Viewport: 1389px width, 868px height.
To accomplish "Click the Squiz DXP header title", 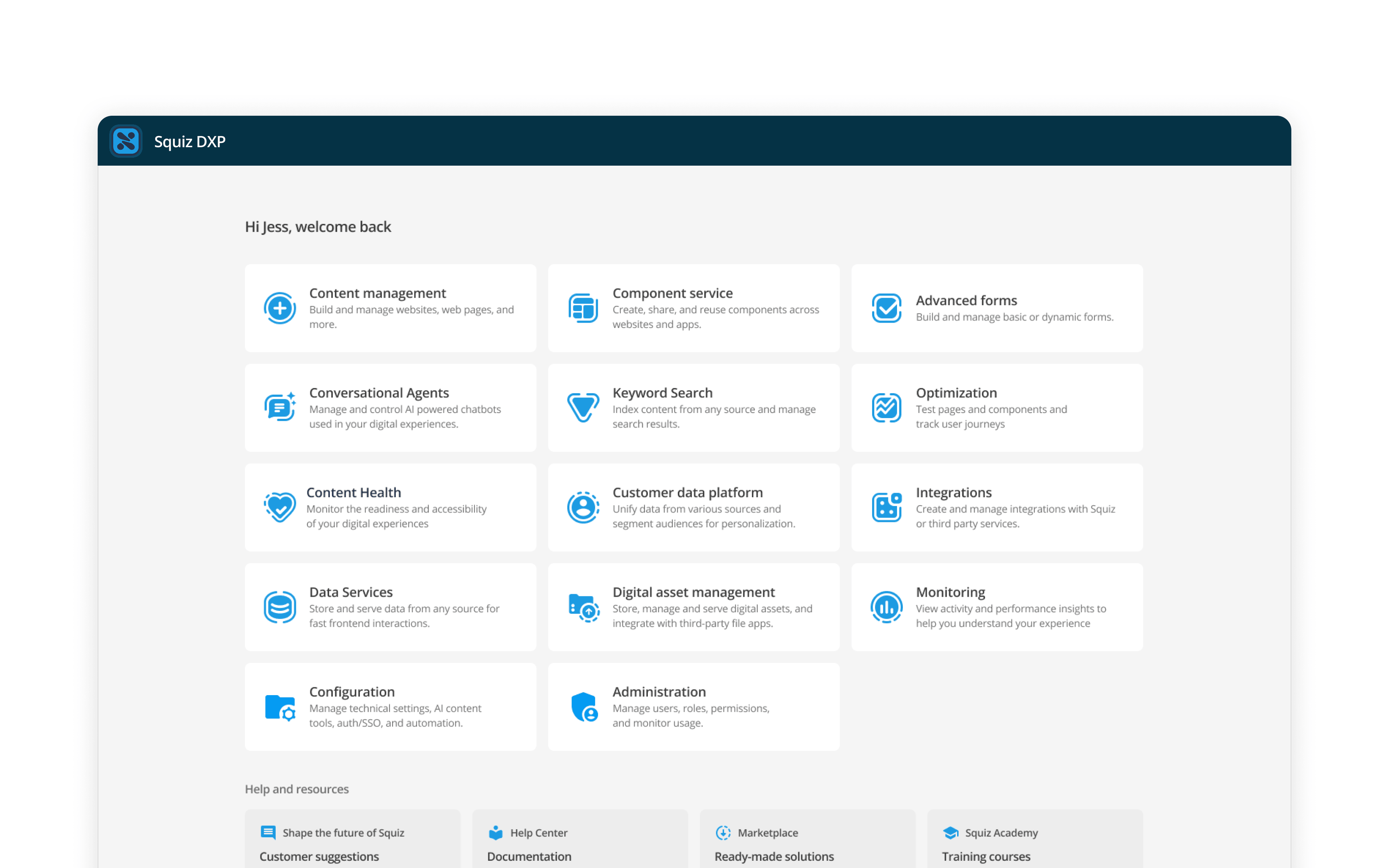I will tap(190, 141).
